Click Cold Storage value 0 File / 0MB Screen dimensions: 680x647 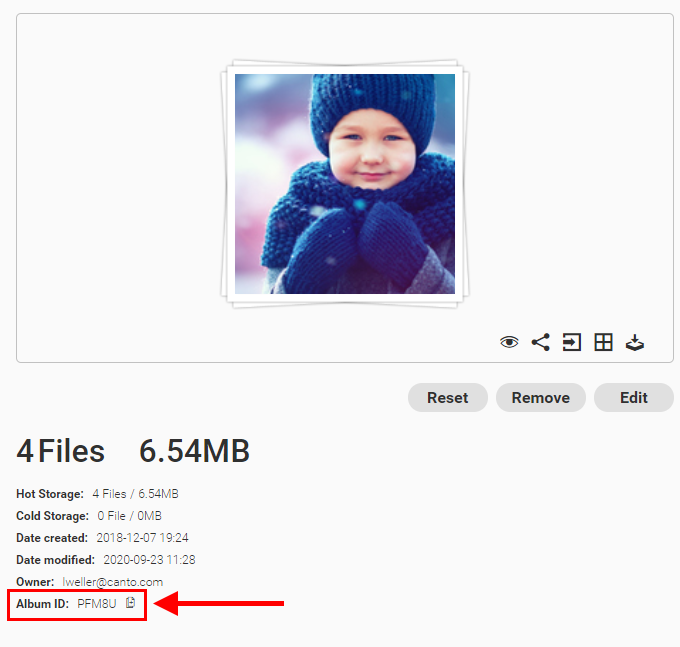(129, 516)
